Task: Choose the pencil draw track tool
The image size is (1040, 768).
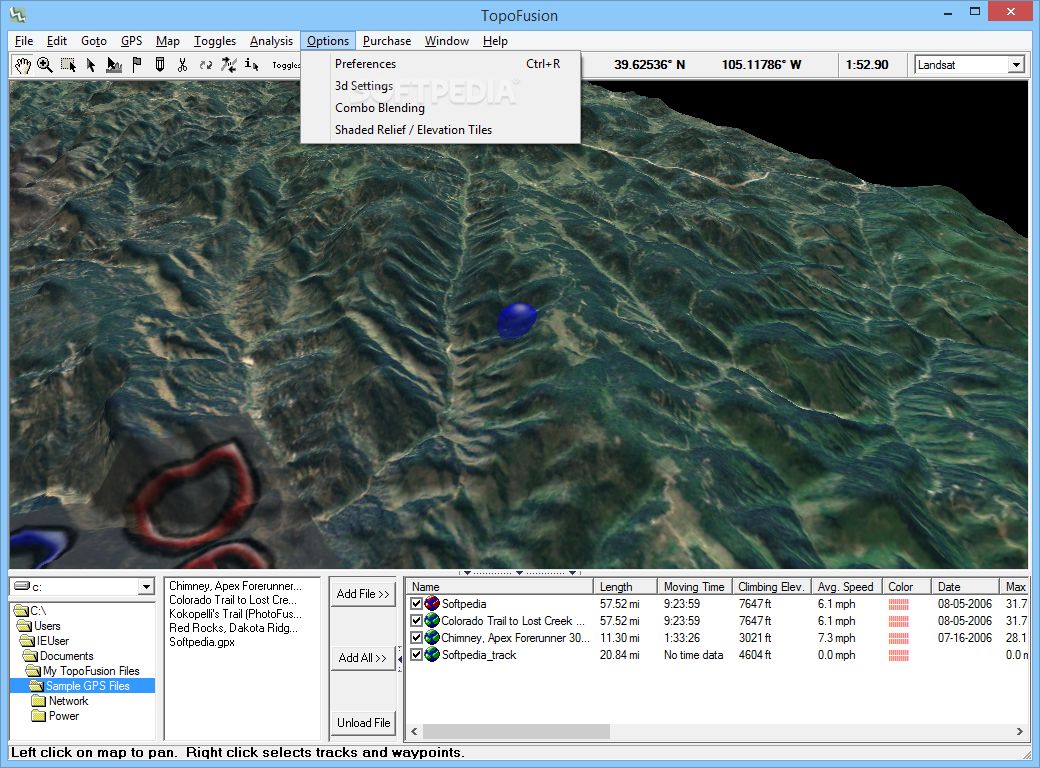Action: [160, 65]
